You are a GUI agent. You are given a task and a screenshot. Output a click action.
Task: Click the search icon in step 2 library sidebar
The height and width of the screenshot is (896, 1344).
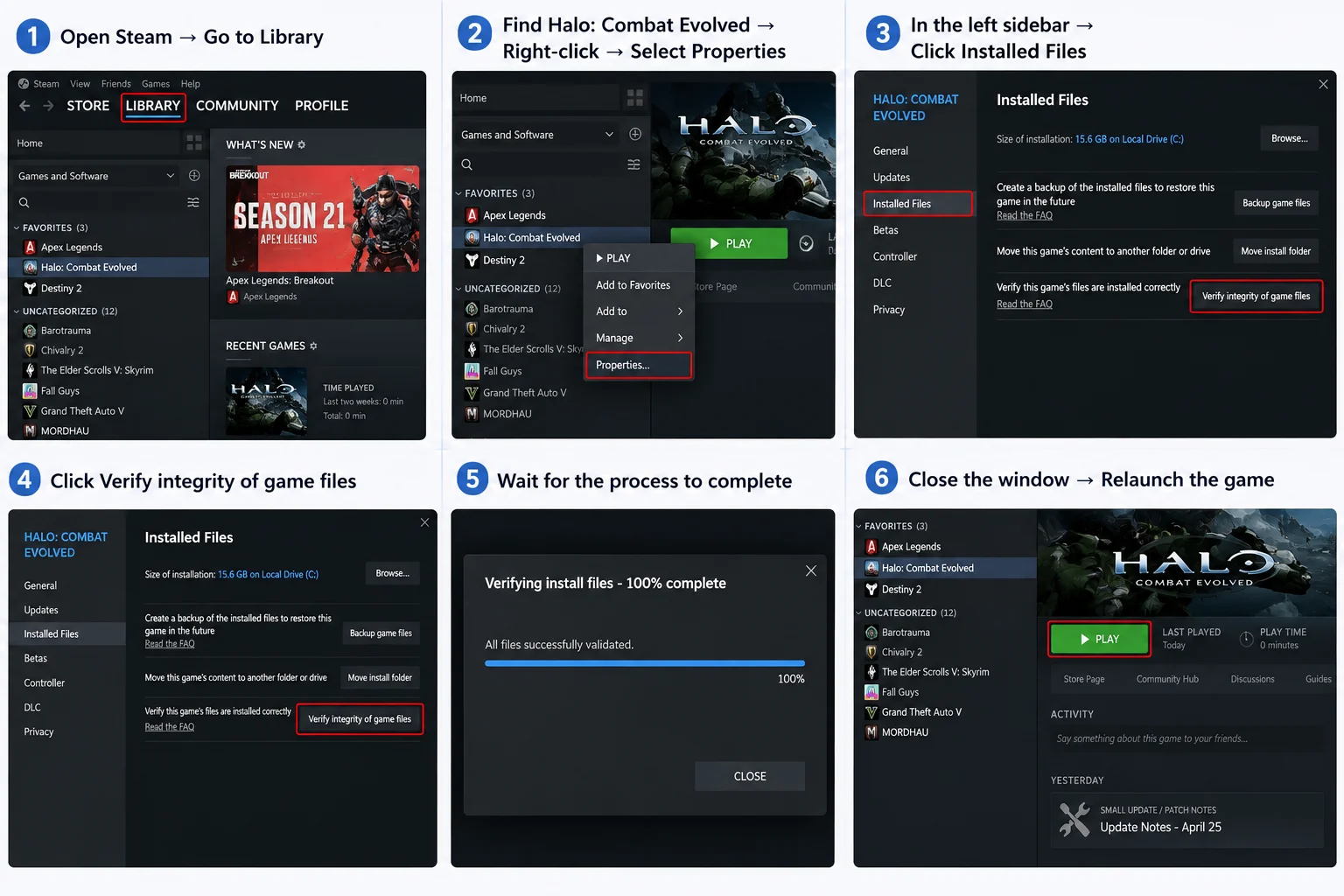click(x=467, y=164)
